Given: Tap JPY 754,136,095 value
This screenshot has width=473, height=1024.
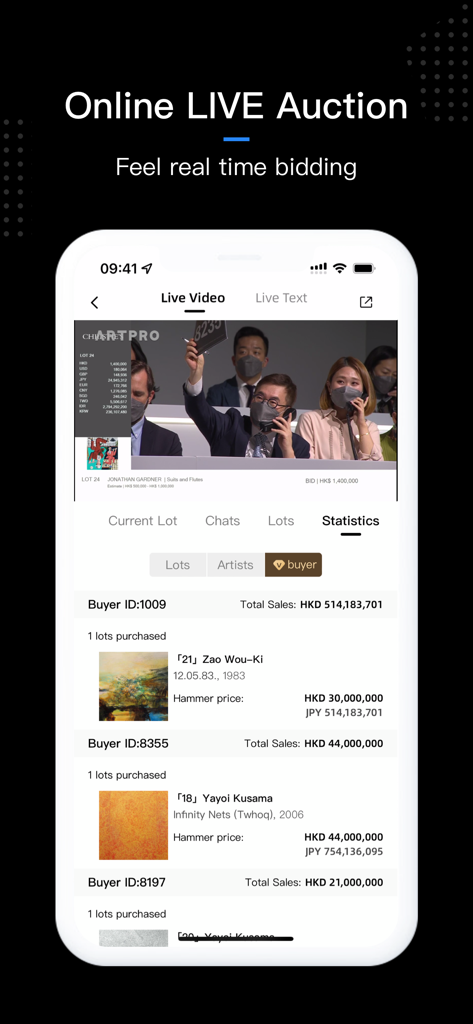Looking at the screenshot, I should [344, 852].
